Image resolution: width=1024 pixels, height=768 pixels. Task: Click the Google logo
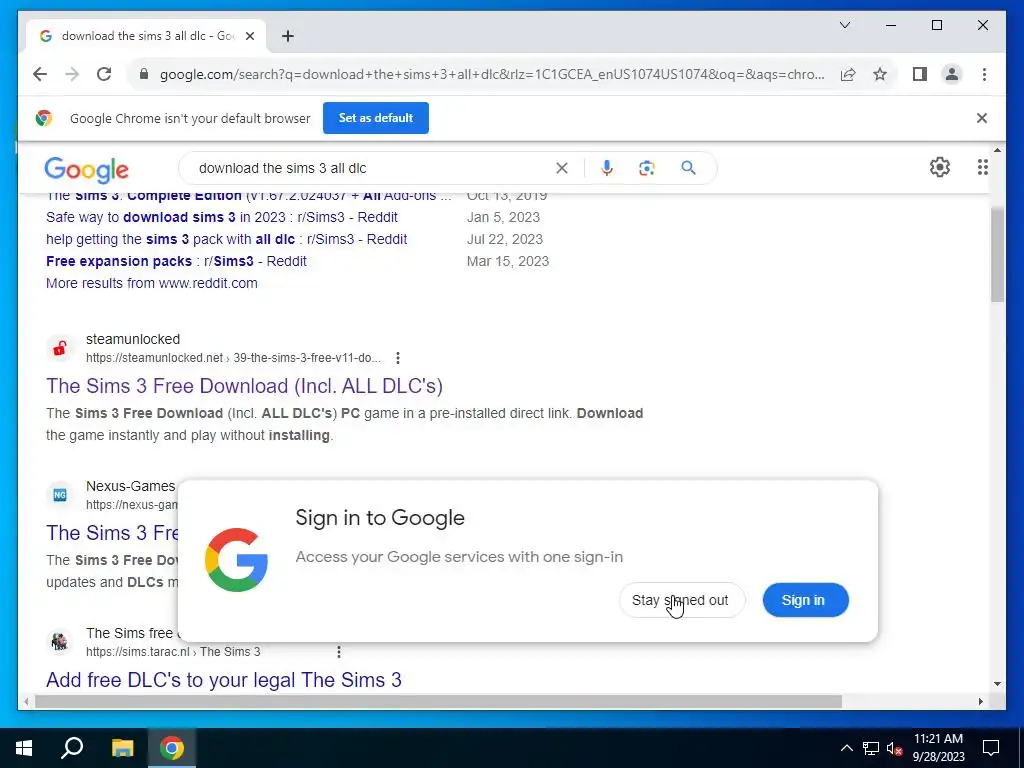tap(86, 169)
